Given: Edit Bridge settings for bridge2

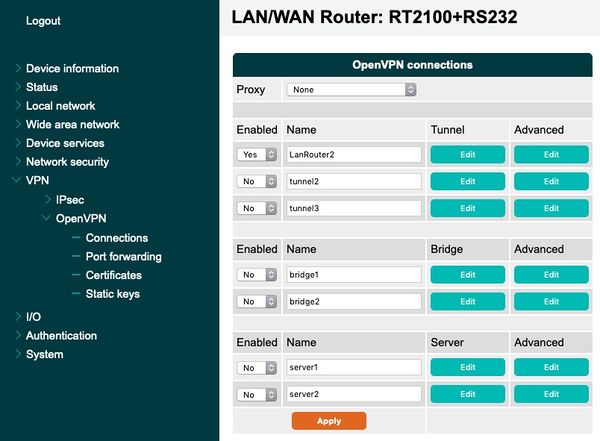Looking at the screenshot, I should [x=468, y=302].
